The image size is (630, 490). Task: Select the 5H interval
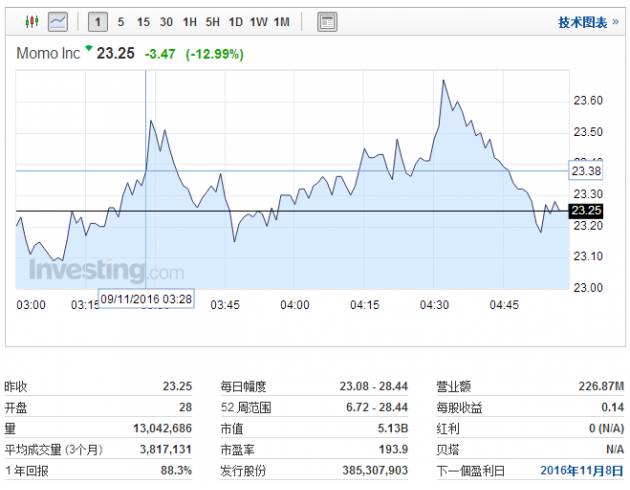[213, 22]
